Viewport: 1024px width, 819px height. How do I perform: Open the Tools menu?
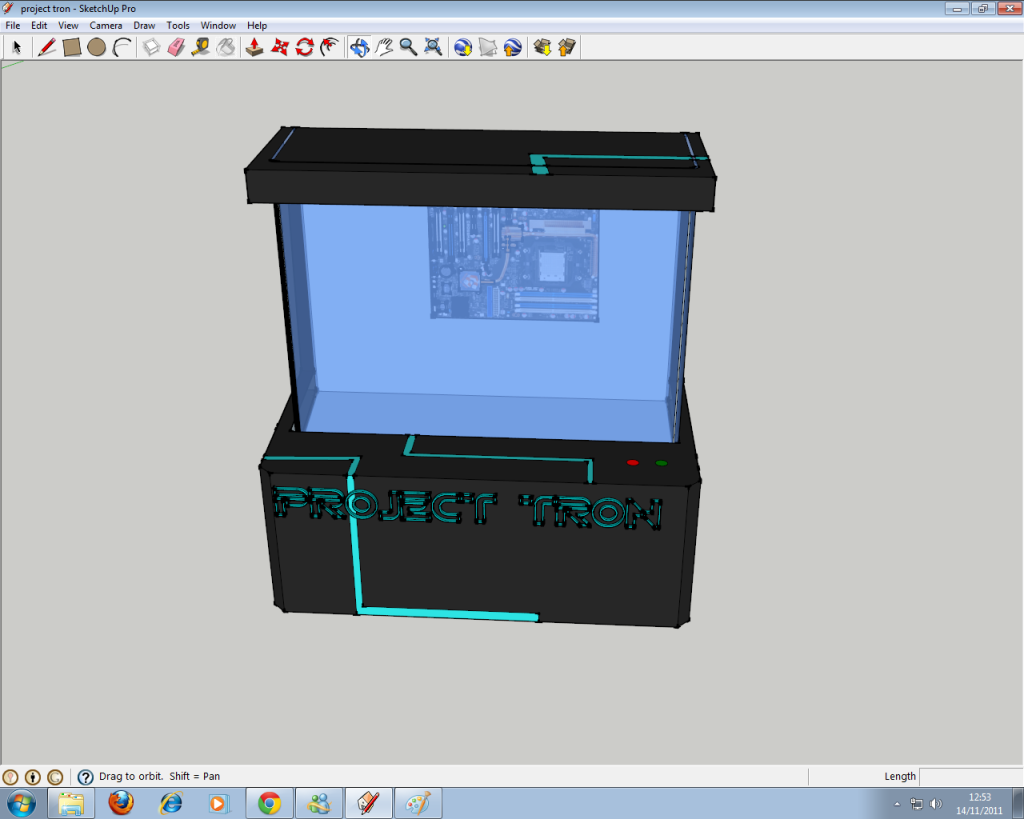(x=178, y=25)
